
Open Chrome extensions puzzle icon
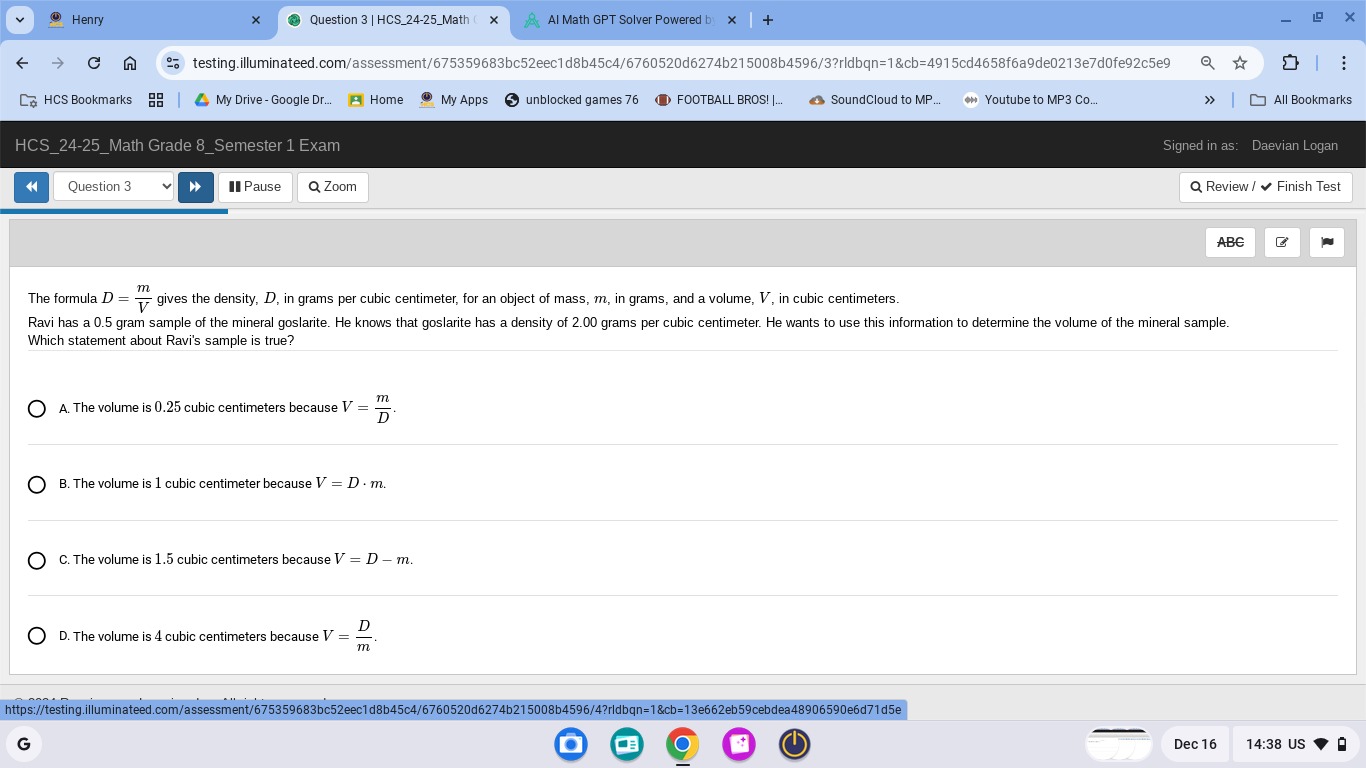click(x=1290, y=63)
